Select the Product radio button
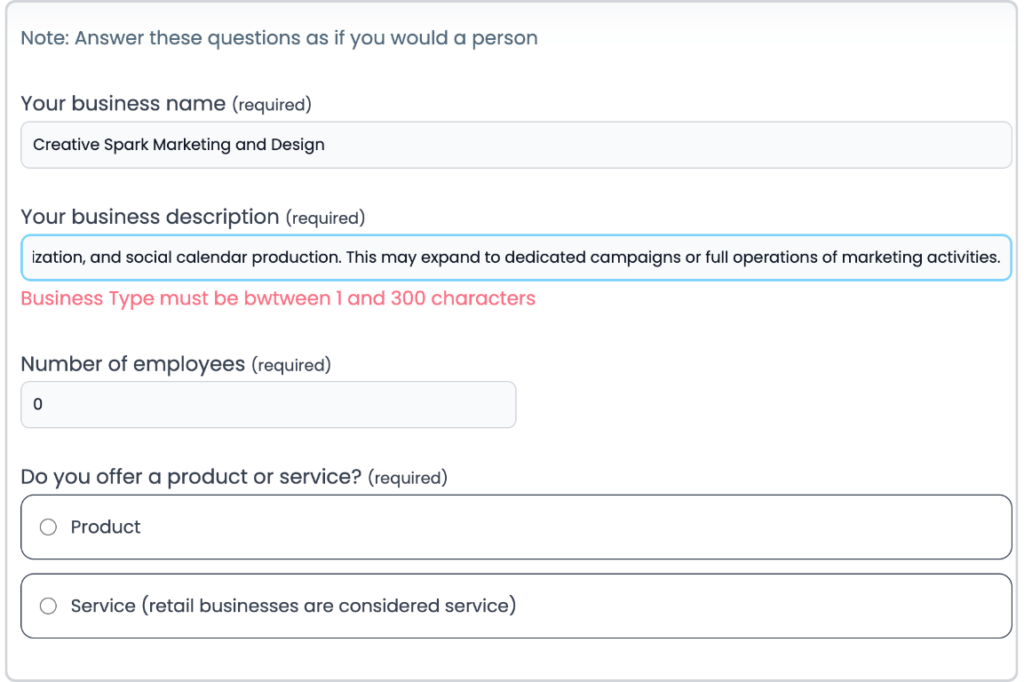The height and width of the screenshot is (682, 1024). point(47,527)
